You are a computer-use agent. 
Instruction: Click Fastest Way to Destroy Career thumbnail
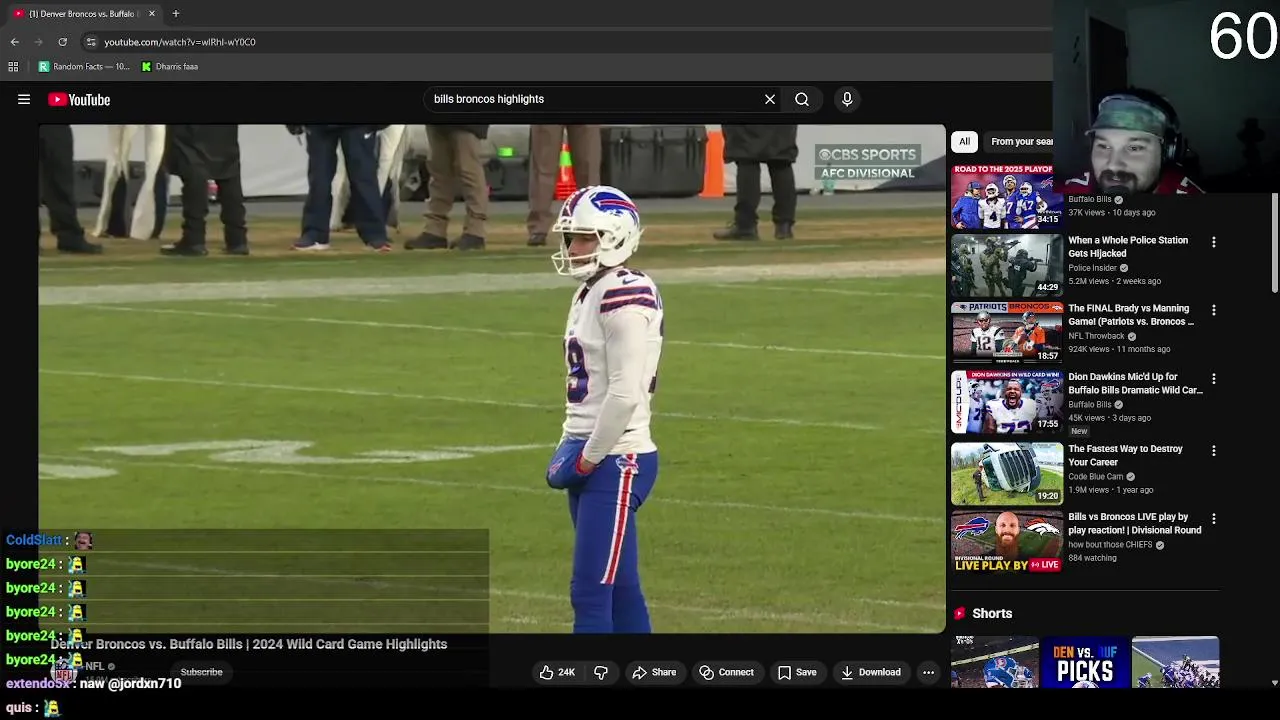pyautogui.click(x=1007, y=474)
